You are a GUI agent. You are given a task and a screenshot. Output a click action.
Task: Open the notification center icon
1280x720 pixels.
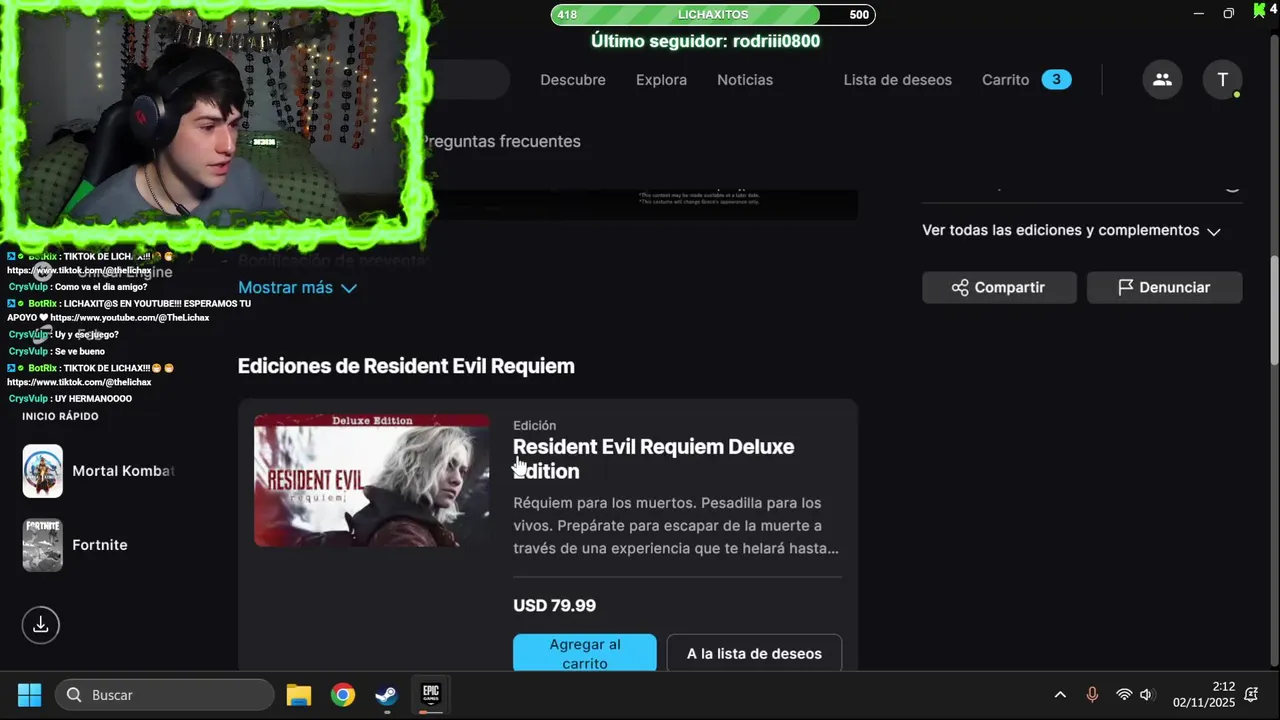point(1251,695)
